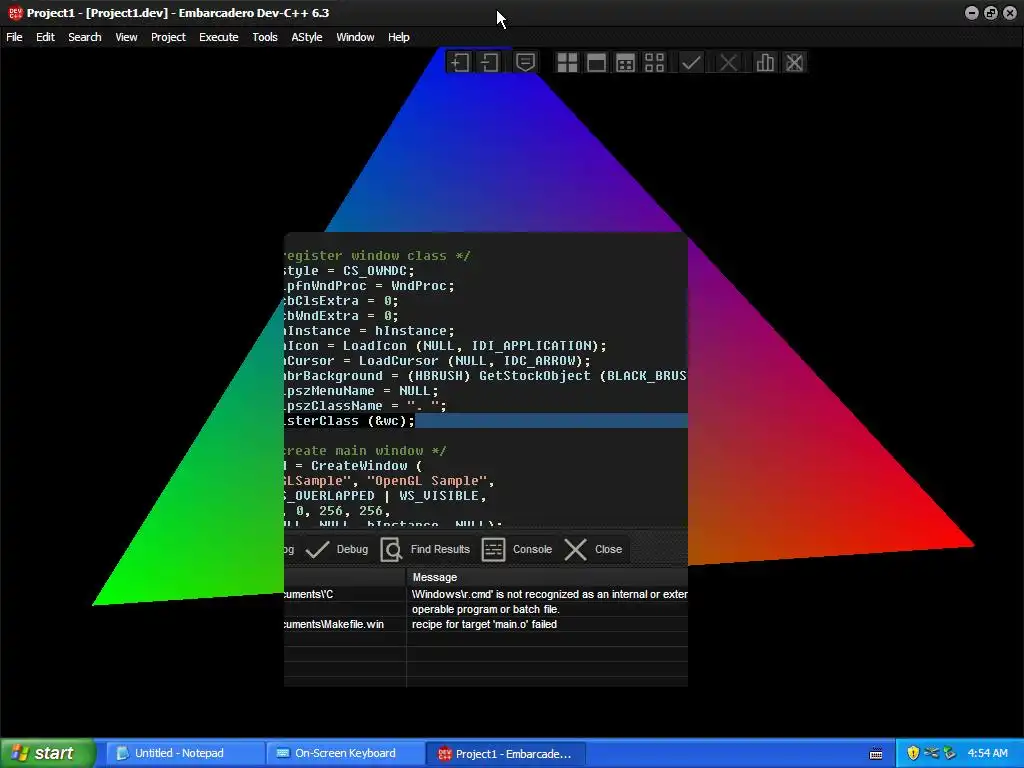Open the Window menu
The height and width of the screenshot is (768, 1024).
[x=355, y=37]
